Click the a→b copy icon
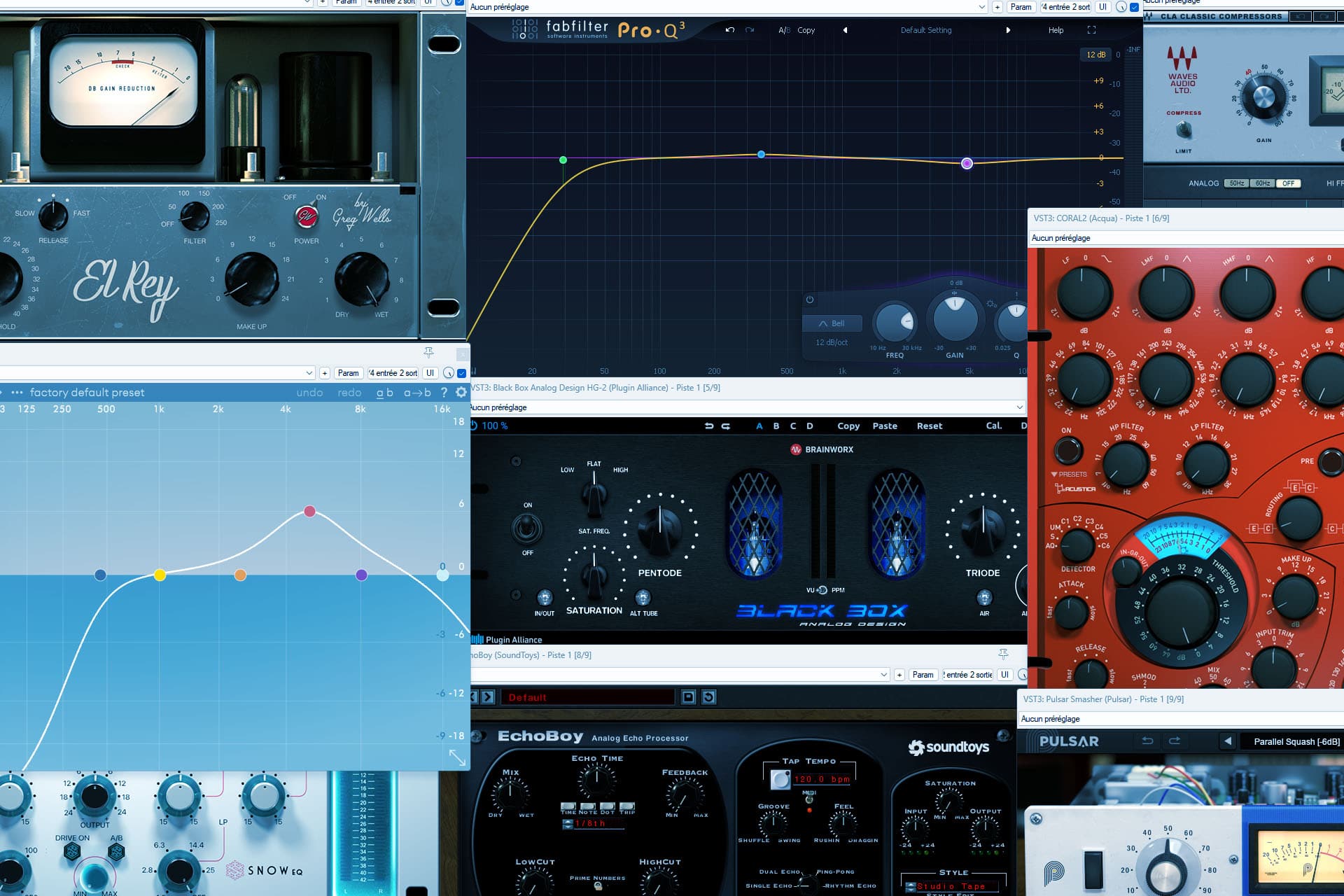Viewport: 1344px width, 896px height. point(417,393)
